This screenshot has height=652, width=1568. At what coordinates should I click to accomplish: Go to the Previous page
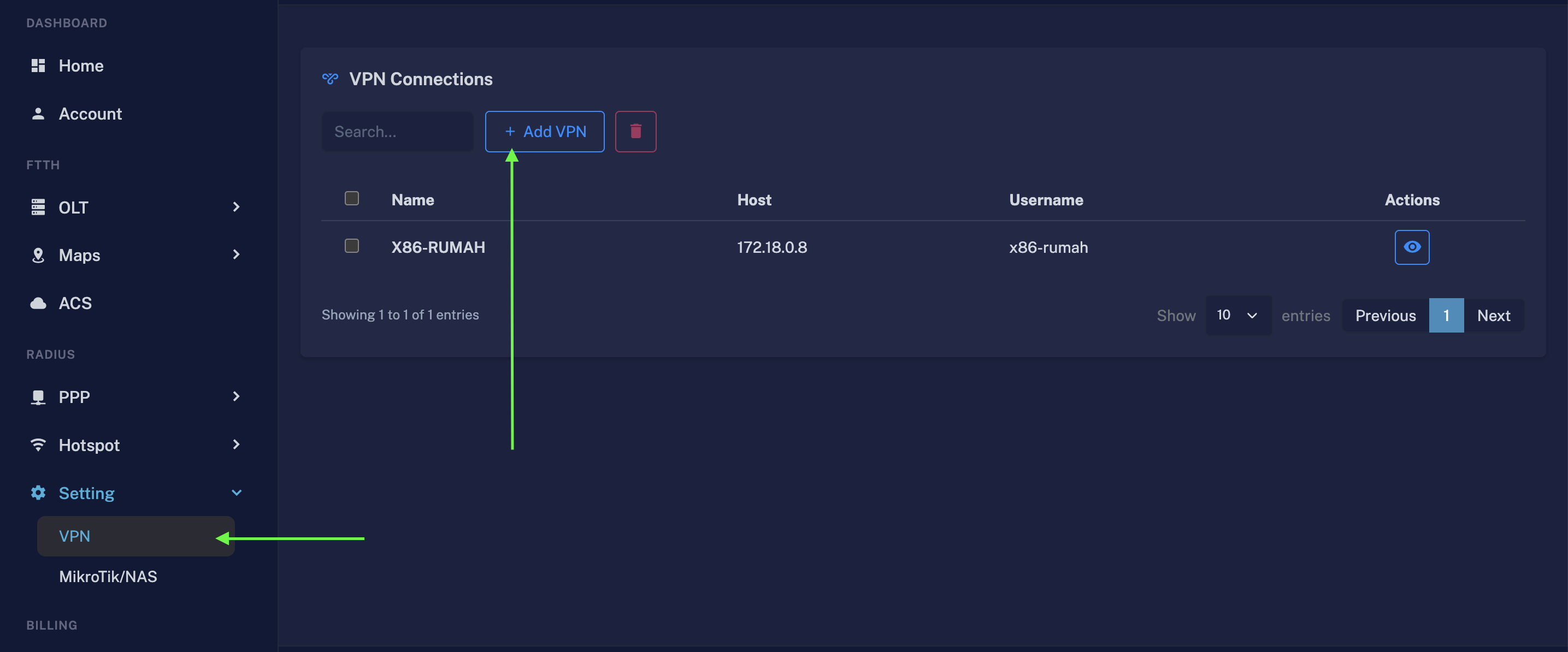[x=1386, y=316]
